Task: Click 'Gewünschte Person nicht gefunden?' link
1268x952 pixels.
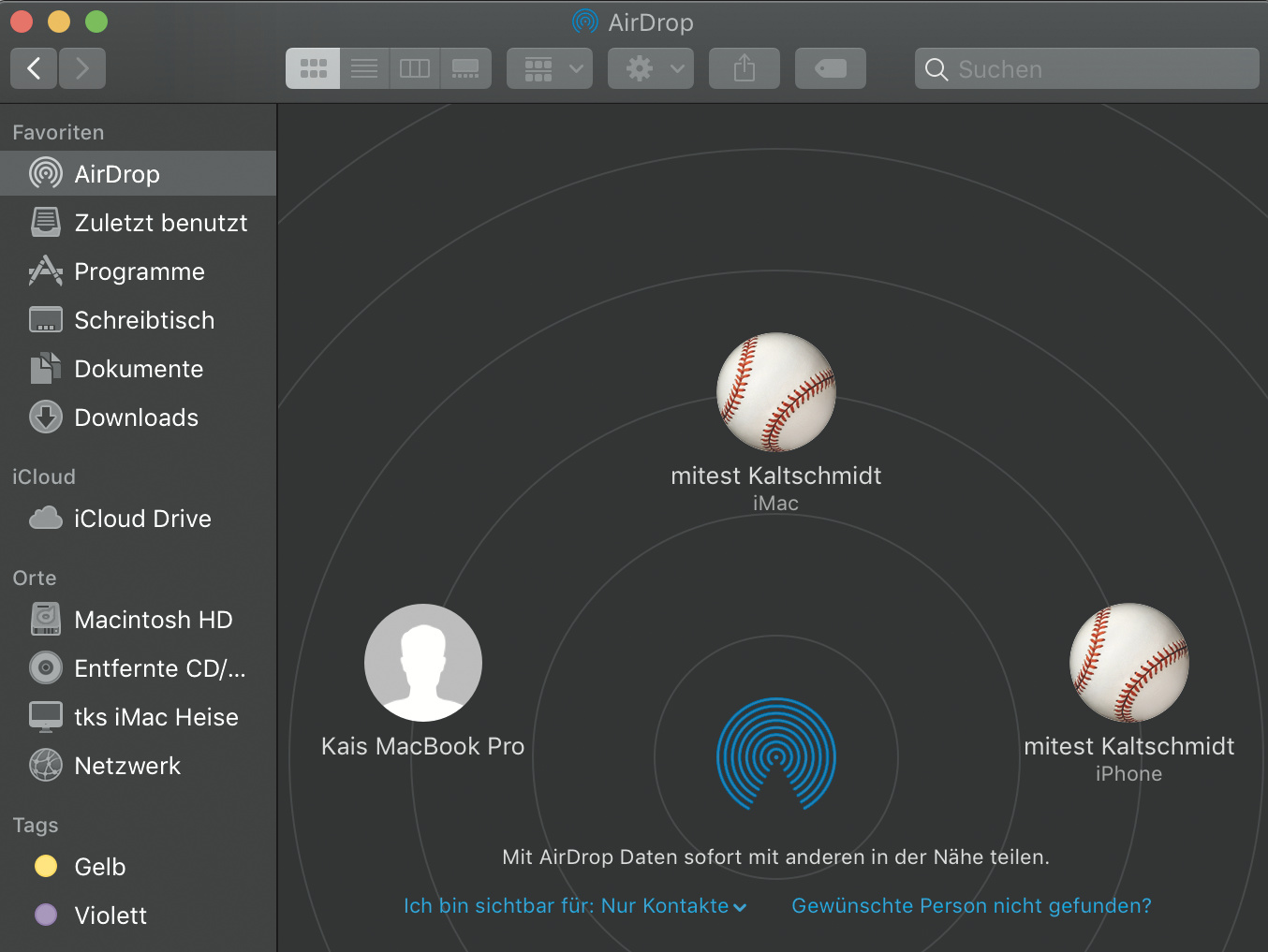Action: click(x=971, y=906)
